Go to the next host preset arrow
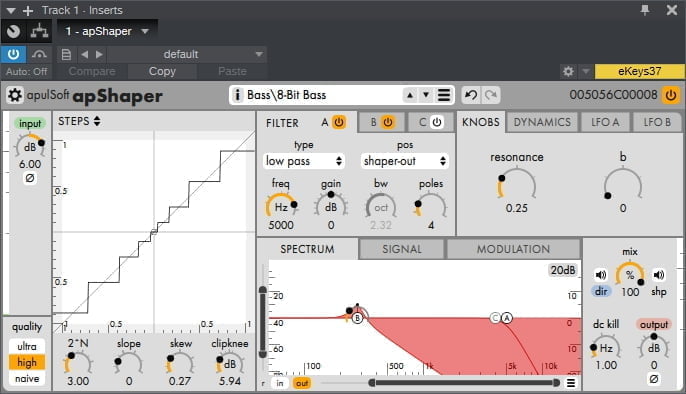686x394 pixels. tap(99, 54)
